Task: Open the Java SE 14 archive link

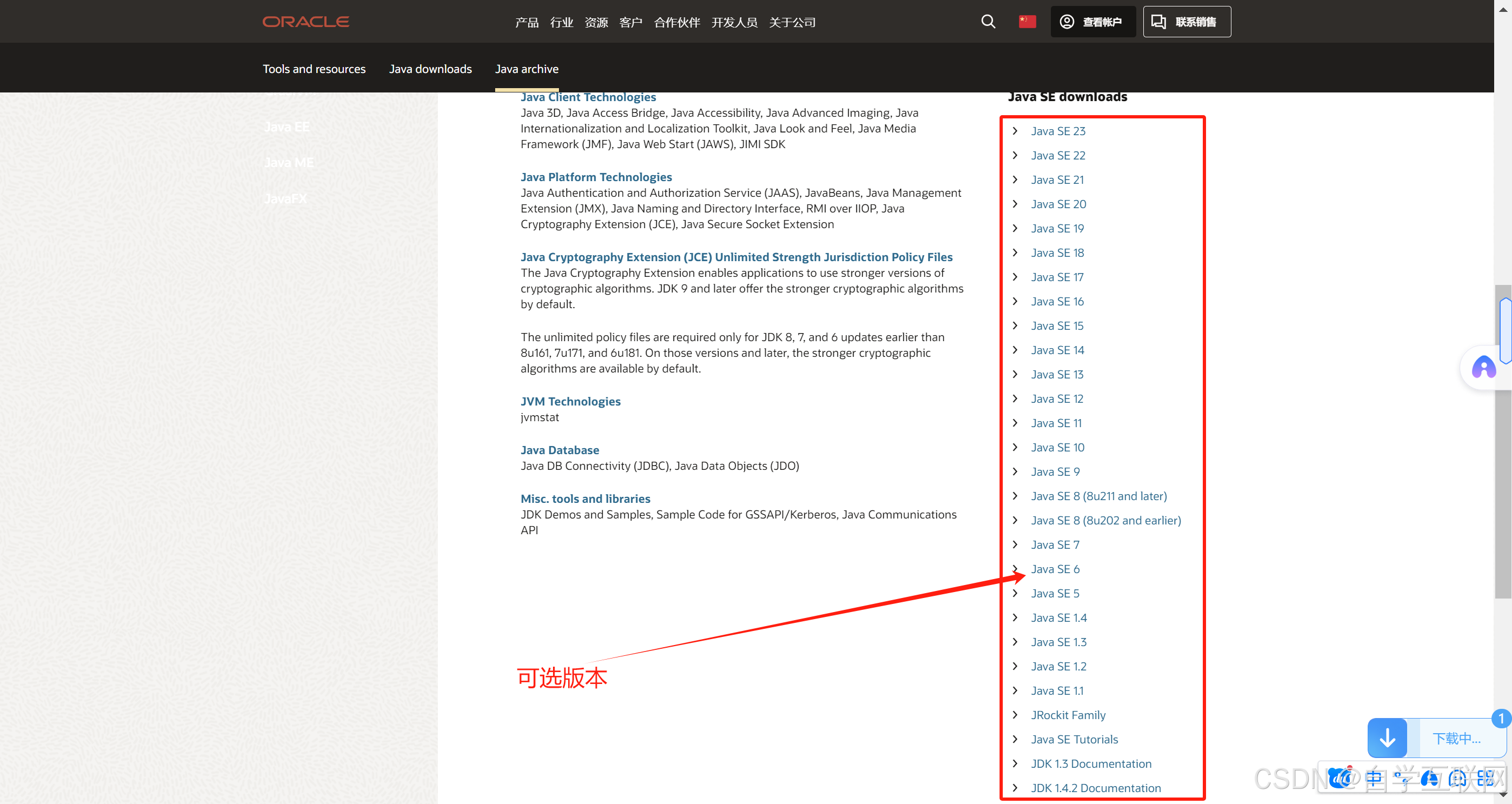Action: (1057, 350)
